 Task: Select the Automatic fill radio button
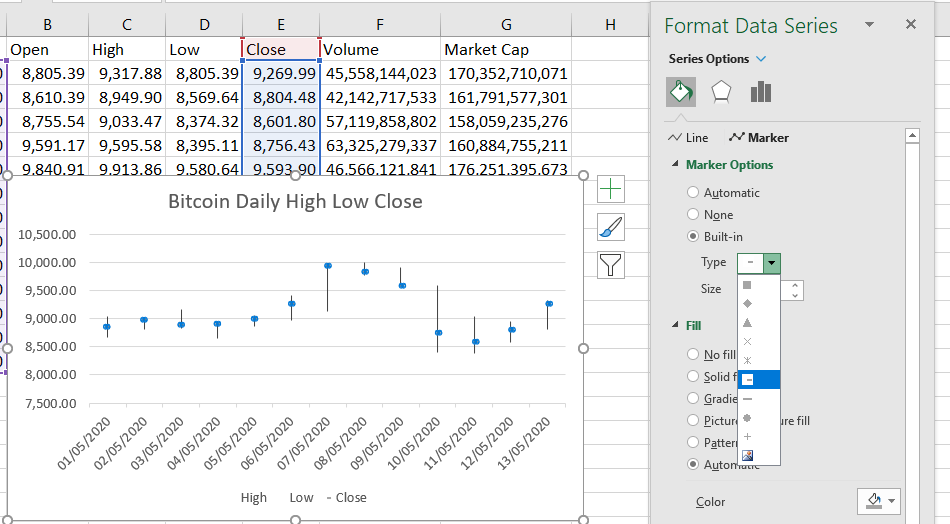[x=693, y=465]
